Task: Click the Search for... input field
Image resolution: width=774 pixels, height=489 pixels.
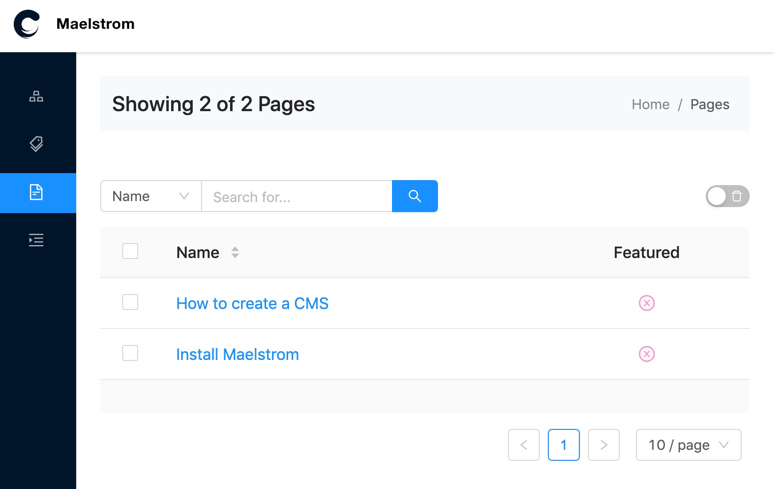Action: [297, 196]
